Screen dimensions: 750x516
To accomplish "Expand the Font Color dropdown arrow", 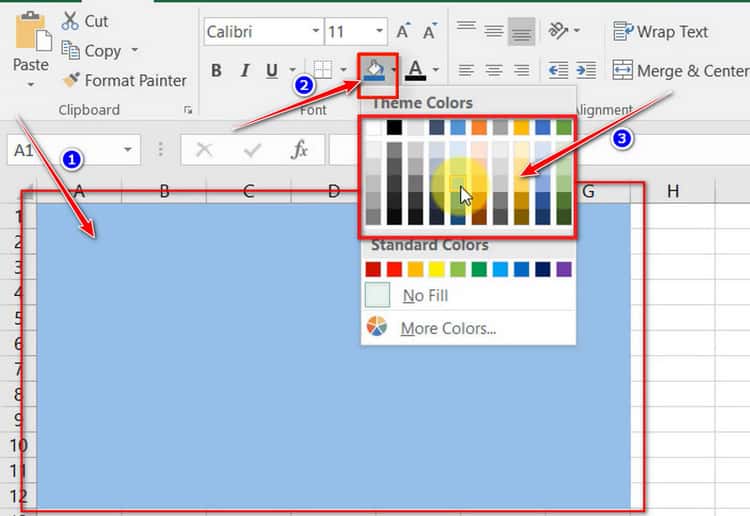I will pyautogui.click(x=436, y=70).
